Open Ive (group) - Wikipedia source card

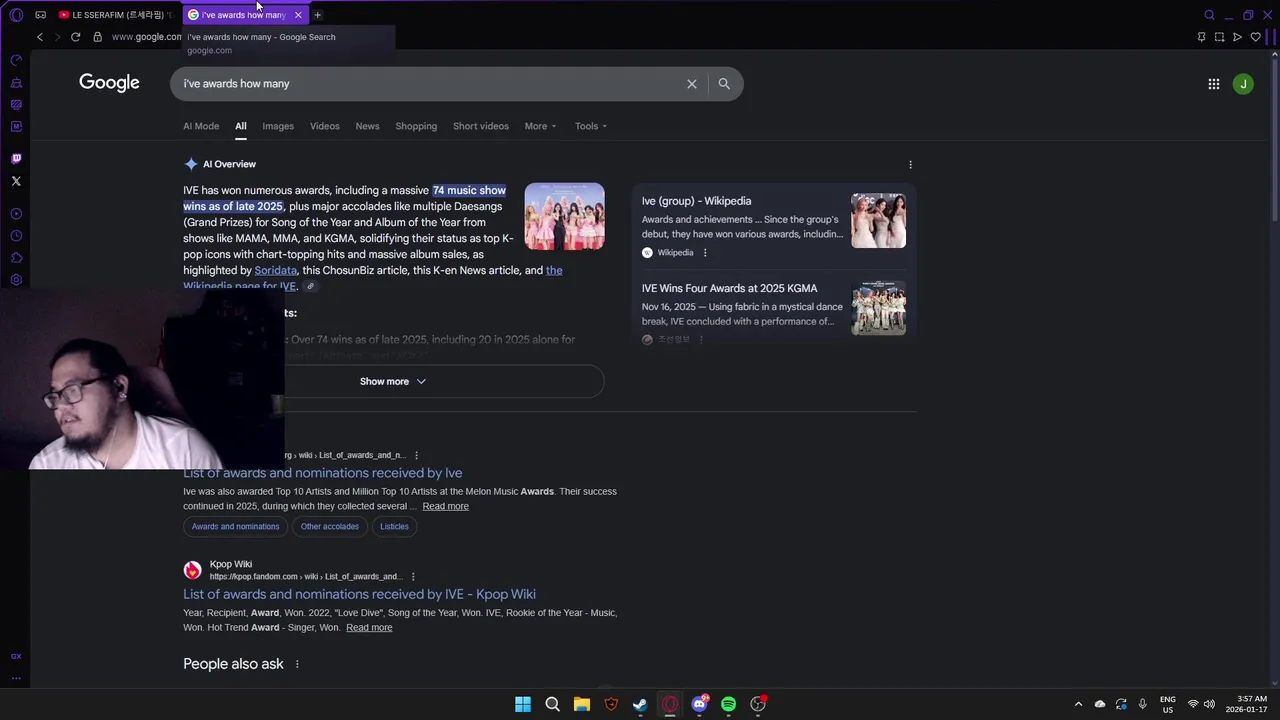774,226
